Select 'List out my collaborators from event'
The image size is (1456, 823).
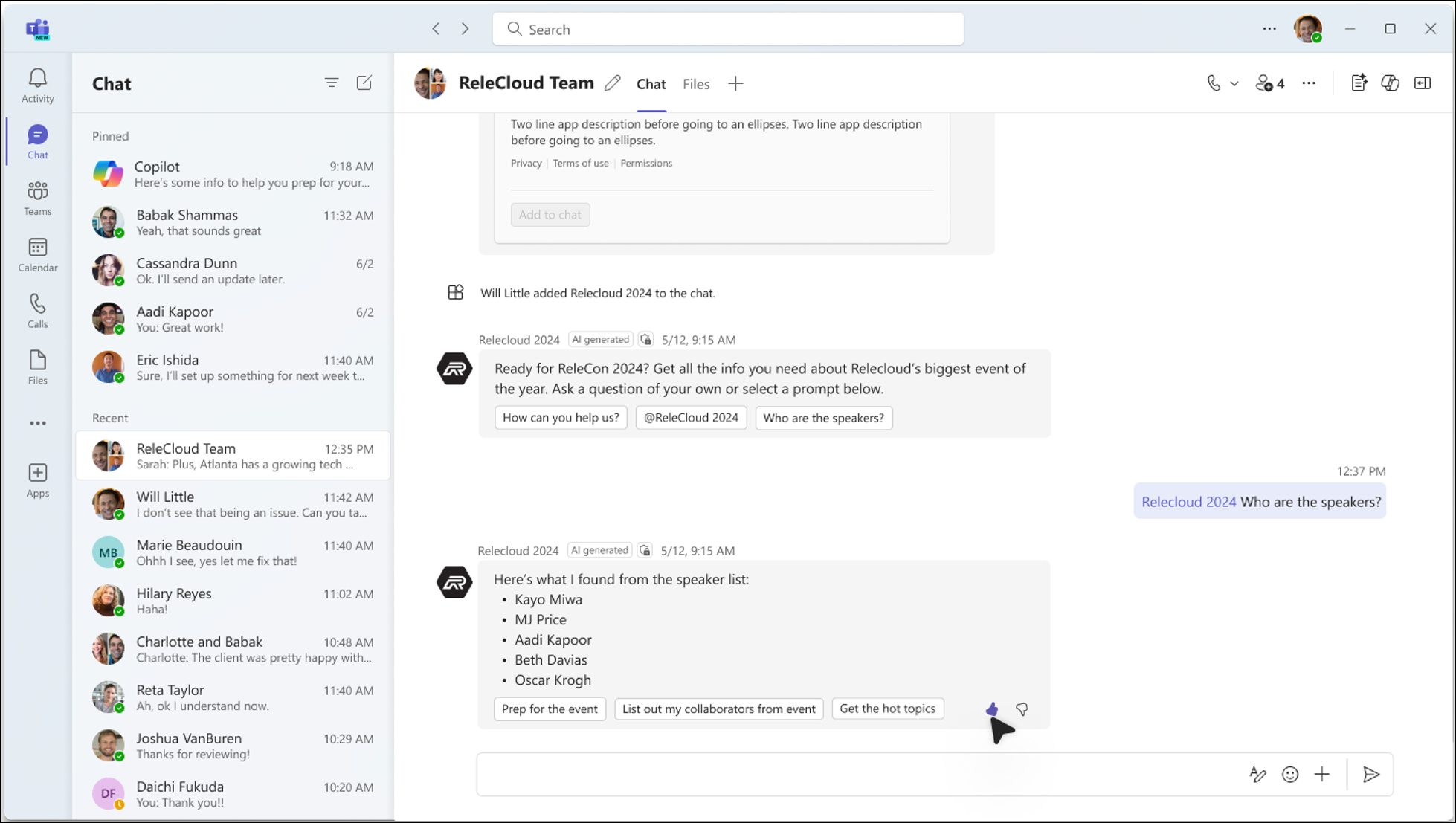click(x=718, y=708)
